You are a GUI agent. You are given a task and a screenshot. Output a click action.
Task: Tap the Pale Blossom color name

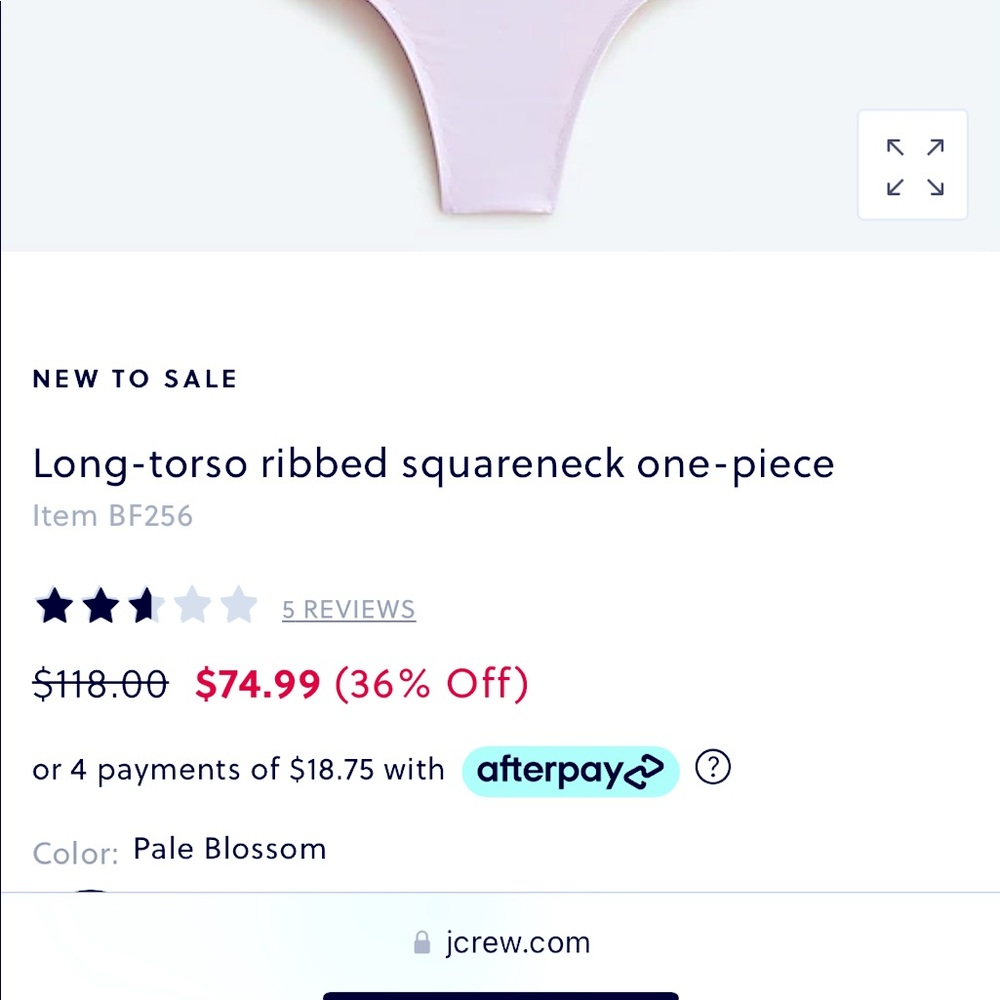(x=230, y=849)
